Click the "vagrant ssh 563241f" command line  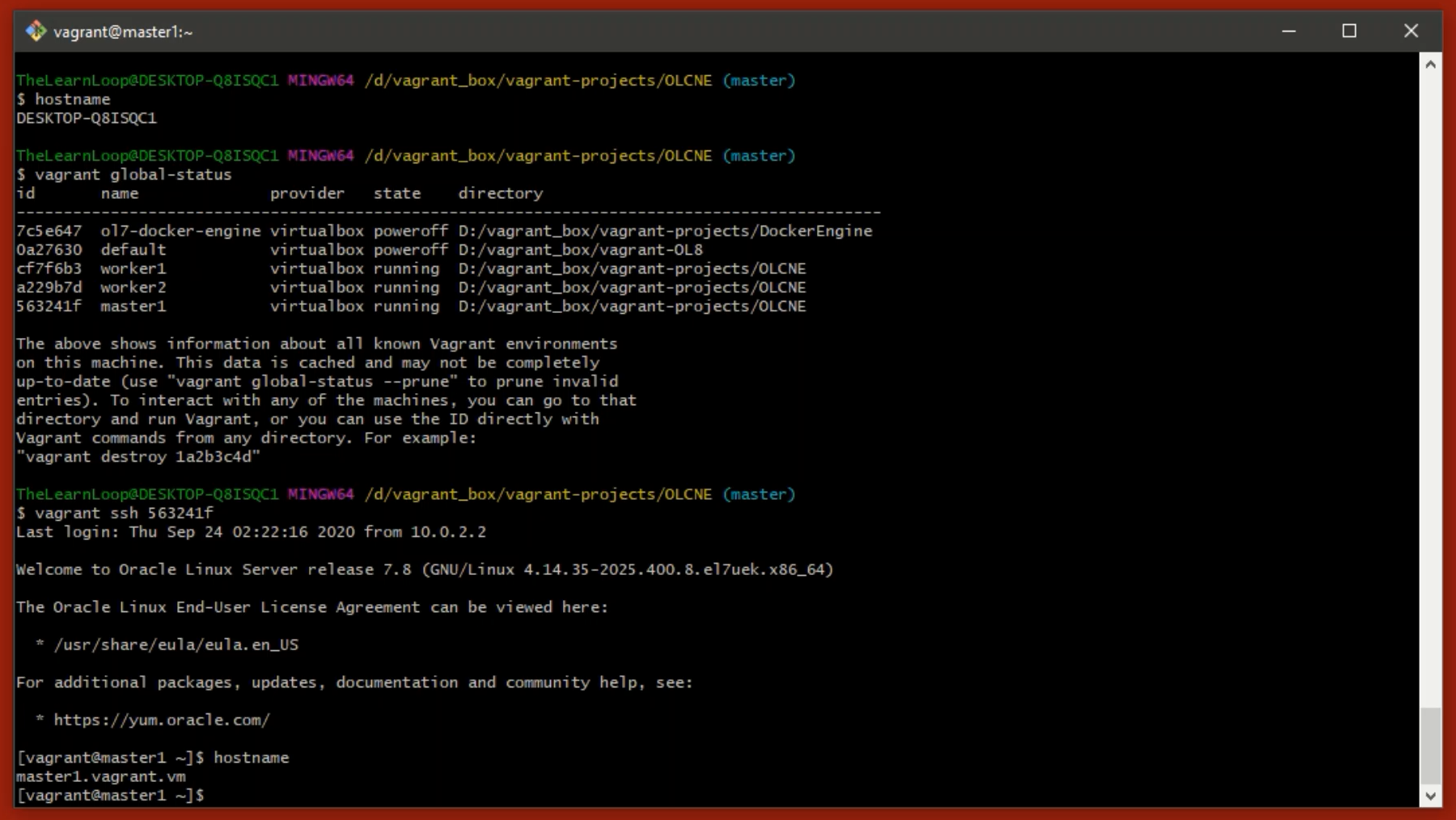click(123, 513)
